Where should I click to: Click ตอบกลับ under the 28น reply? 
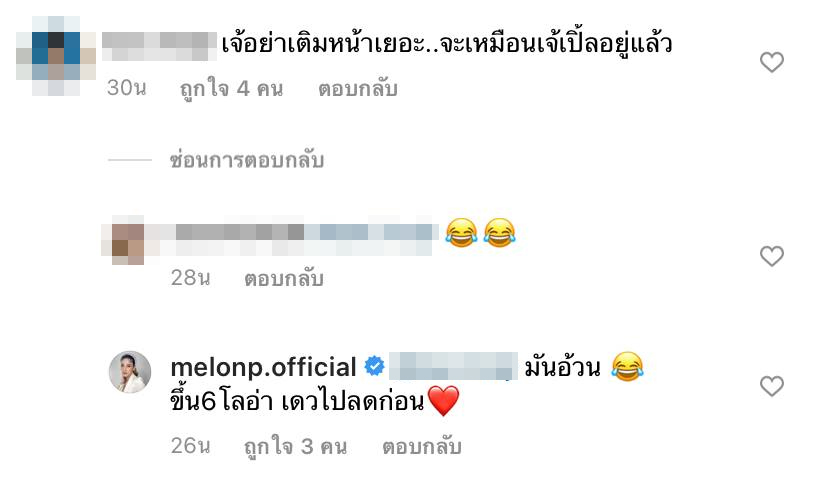(x=284, y=278)
